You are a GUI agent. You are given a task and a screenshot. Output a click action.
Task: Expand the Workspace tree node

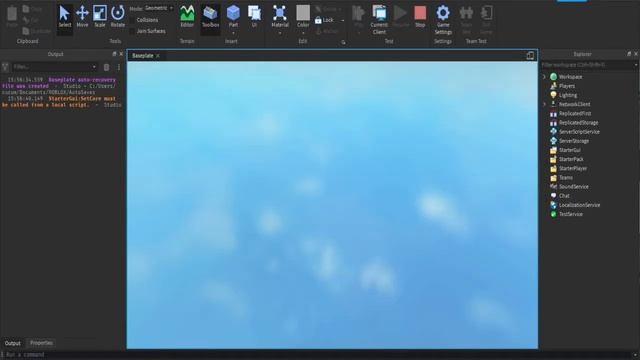544,77
